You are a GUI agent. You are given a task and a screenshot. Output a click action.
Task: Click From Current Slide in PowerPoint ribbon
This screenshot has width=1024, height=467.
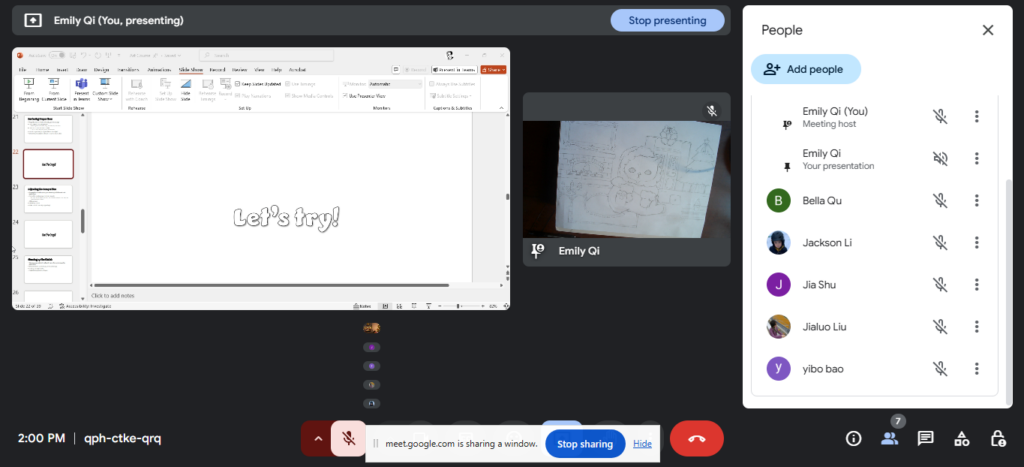click(x=54, y=89)
